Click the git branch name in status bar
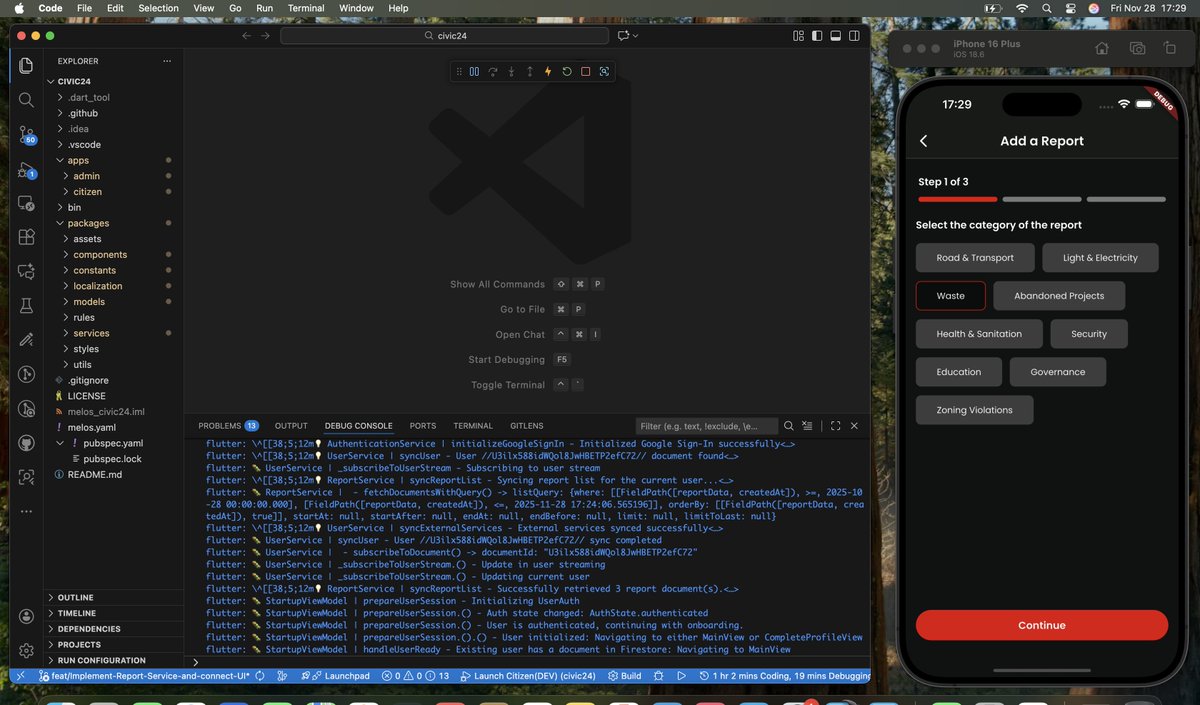The image size is (1200, 705). click(x=145, y=676)
